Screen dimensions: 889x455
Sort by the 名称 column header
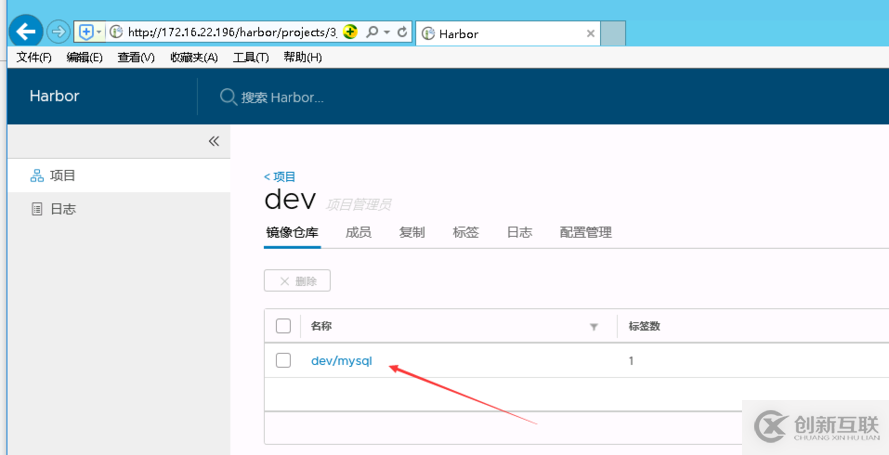321,326
